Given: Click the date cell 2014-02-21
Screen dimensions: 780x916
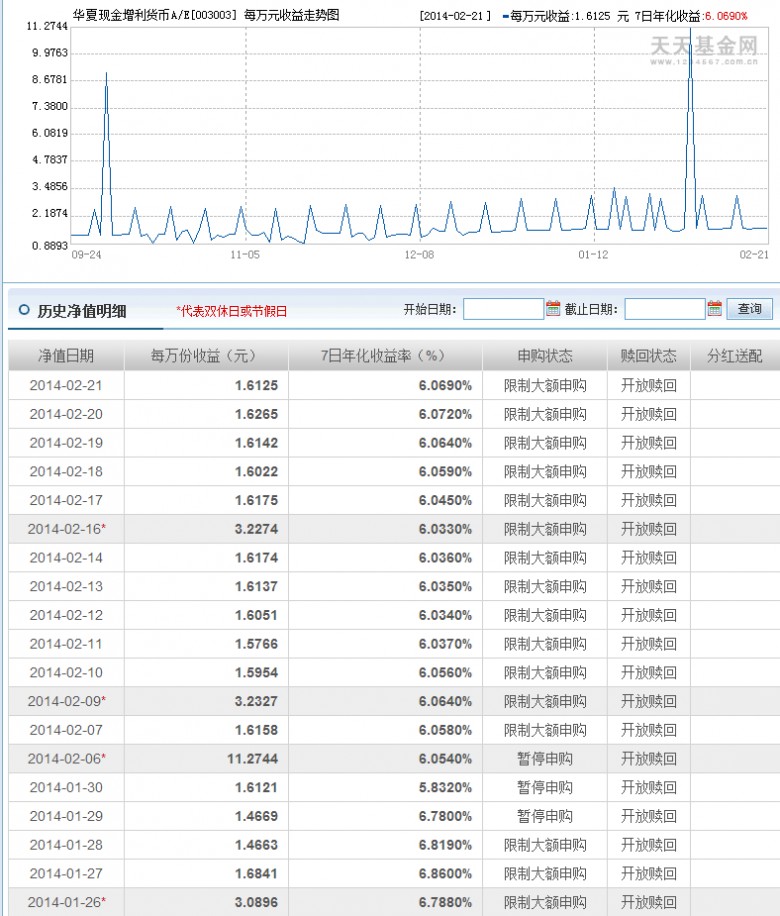Looking at the screenshot, I should 66,386.
